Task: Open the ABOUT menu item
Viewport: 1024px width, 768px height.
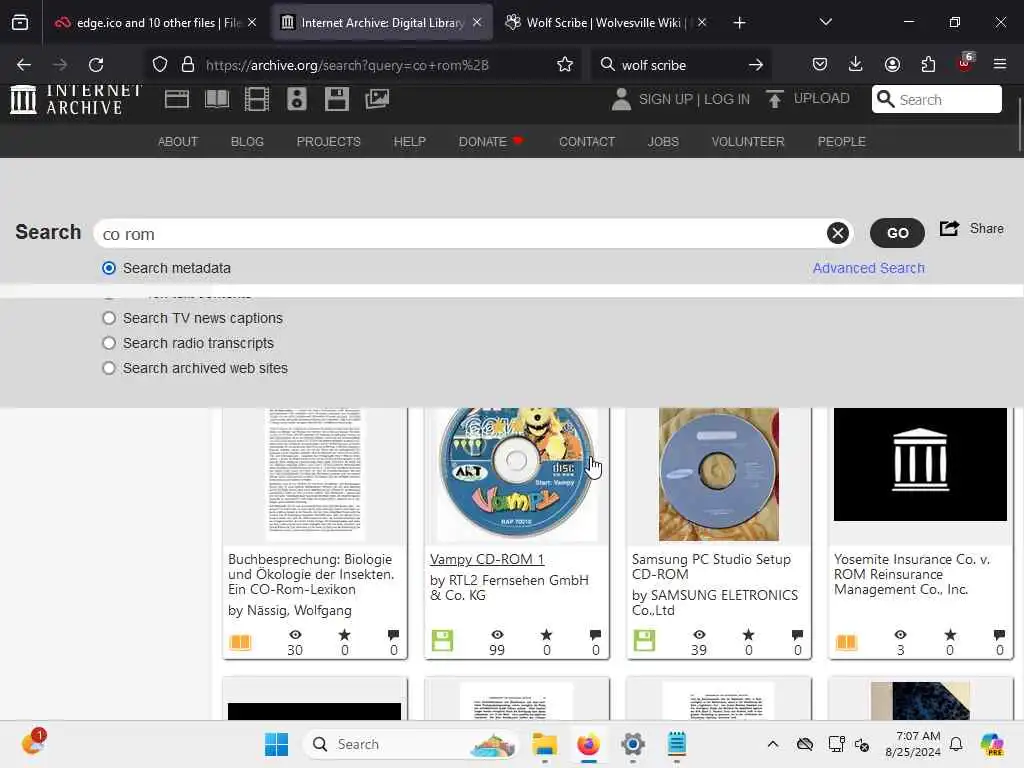Action: click(178, 142)
